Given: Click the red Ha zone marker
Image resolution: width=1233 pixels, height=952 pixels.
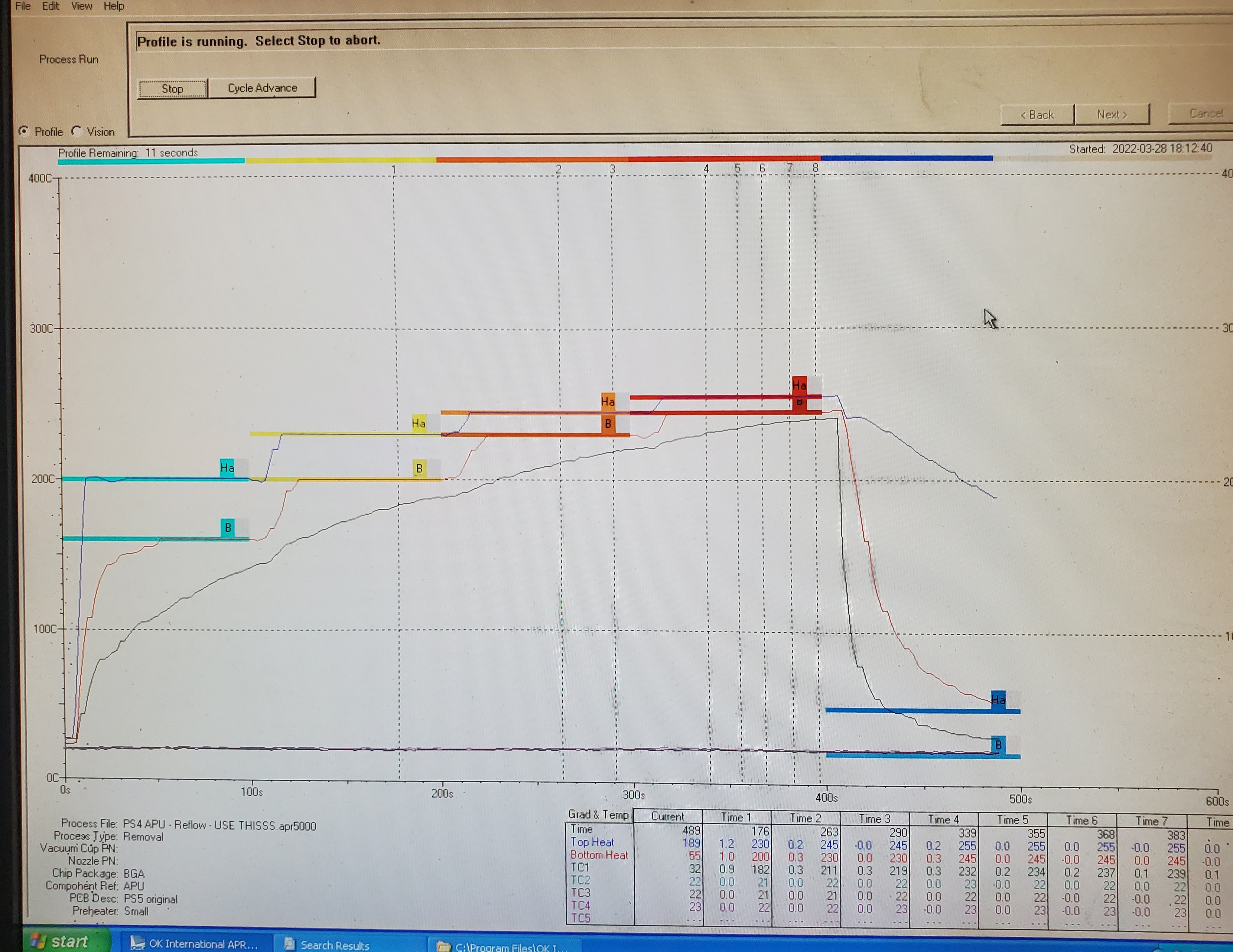Looking at the screenshot, I should coord(799,385).
